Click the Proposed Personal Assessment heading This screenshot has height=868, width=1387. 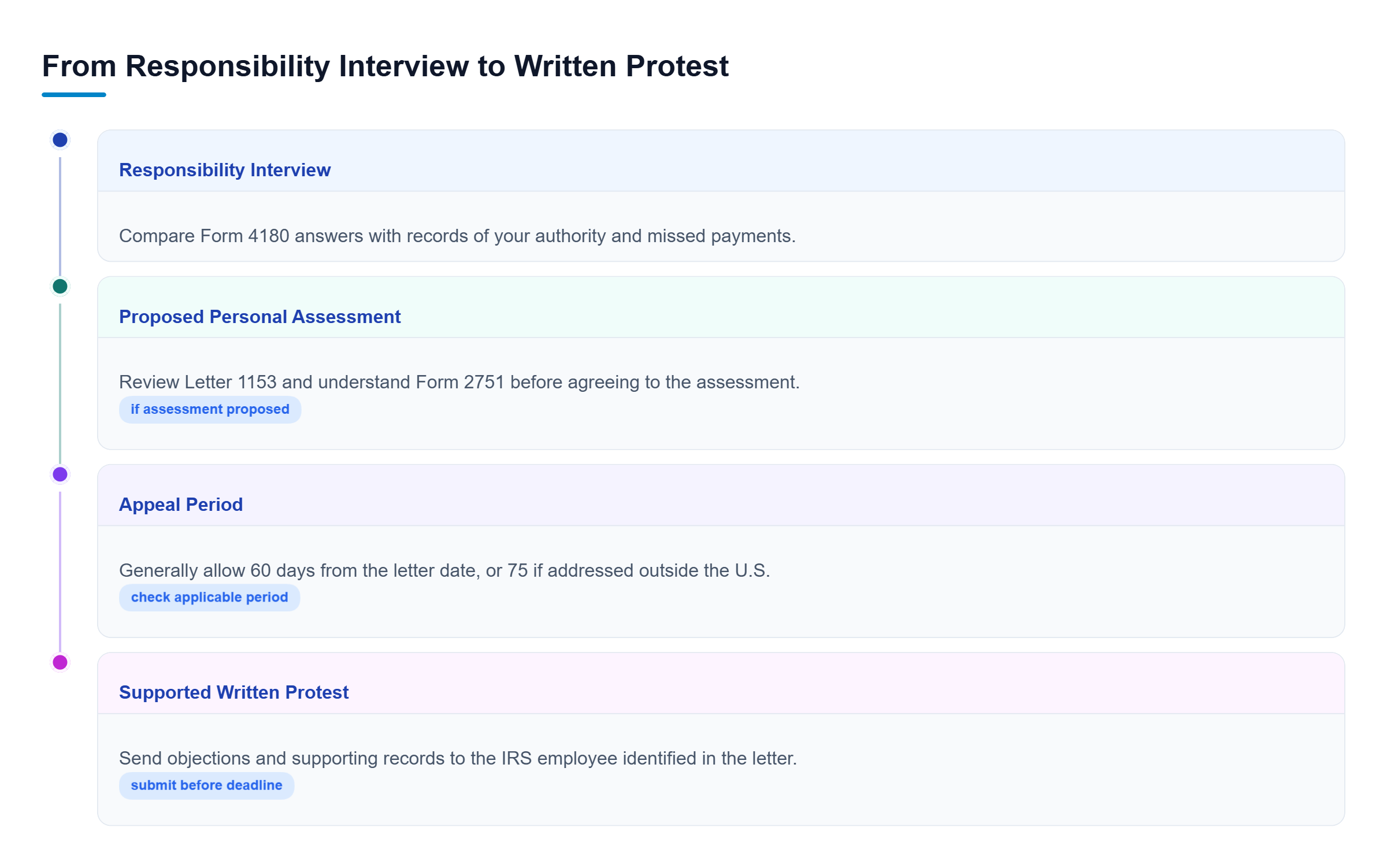click(x=259, y=317)
